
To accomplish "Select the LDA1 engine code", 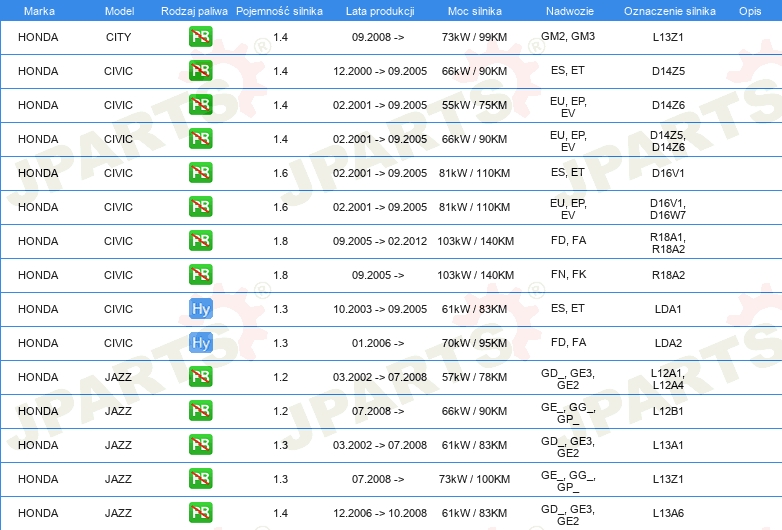I will [x=668, y=309].
